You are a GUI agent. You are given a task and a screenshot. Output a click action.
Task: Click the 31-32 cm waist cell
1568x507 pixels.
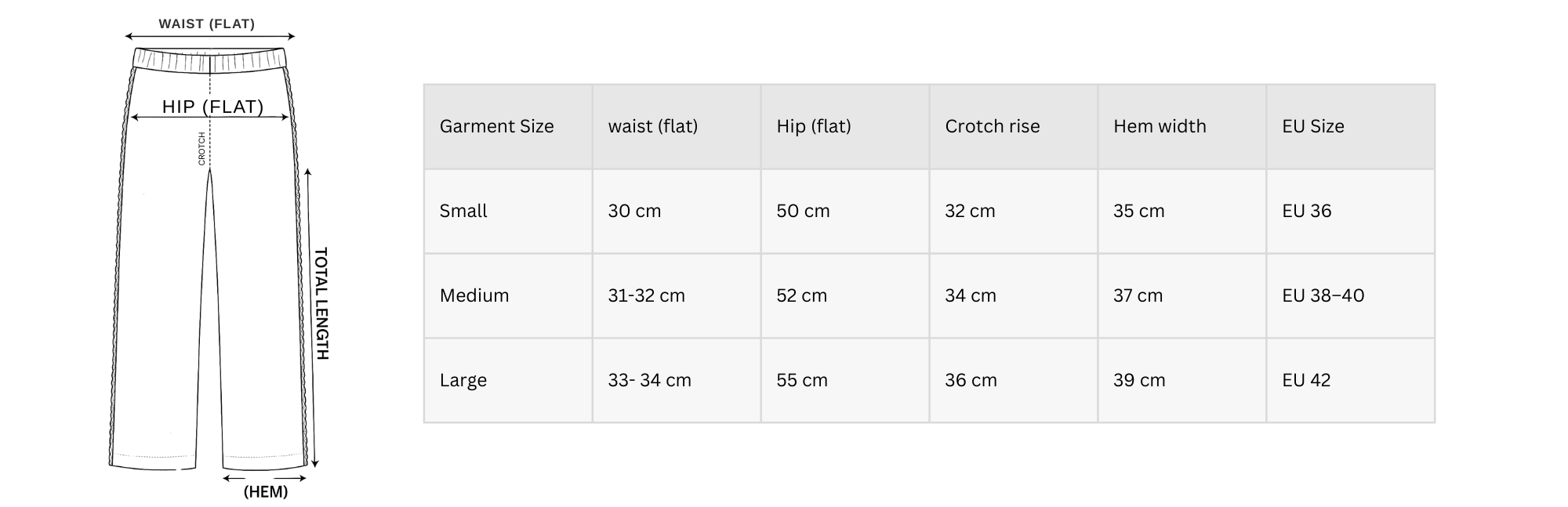(646, 295)
